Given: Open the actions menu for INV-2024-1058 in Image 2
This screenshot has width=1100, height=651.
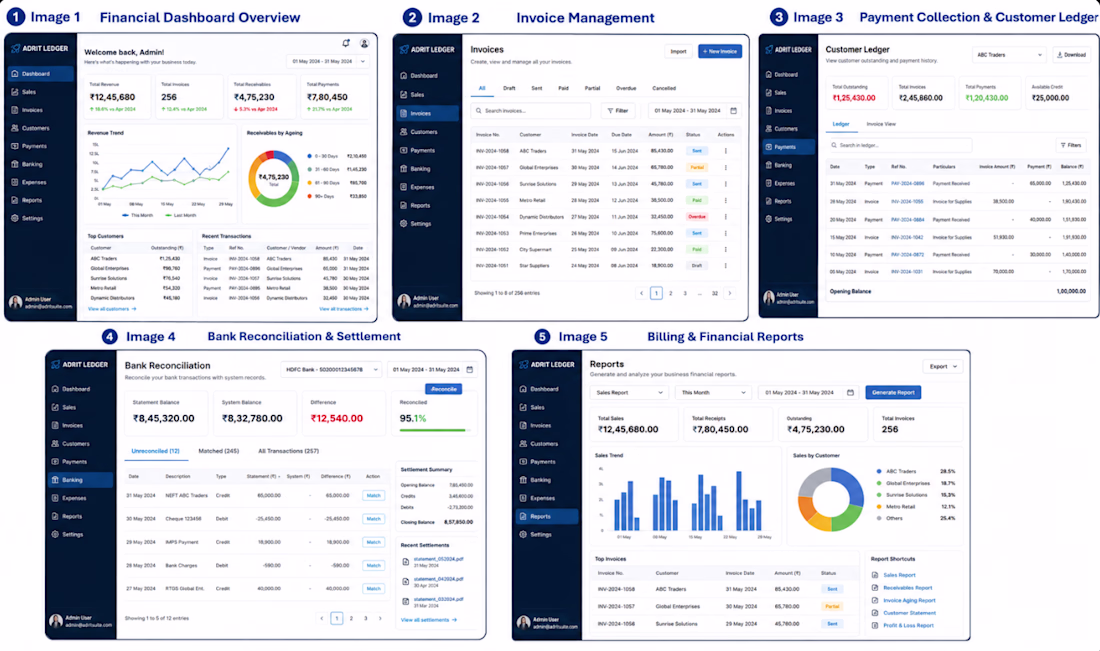Looking at the screenshot, I should [725, 151].
